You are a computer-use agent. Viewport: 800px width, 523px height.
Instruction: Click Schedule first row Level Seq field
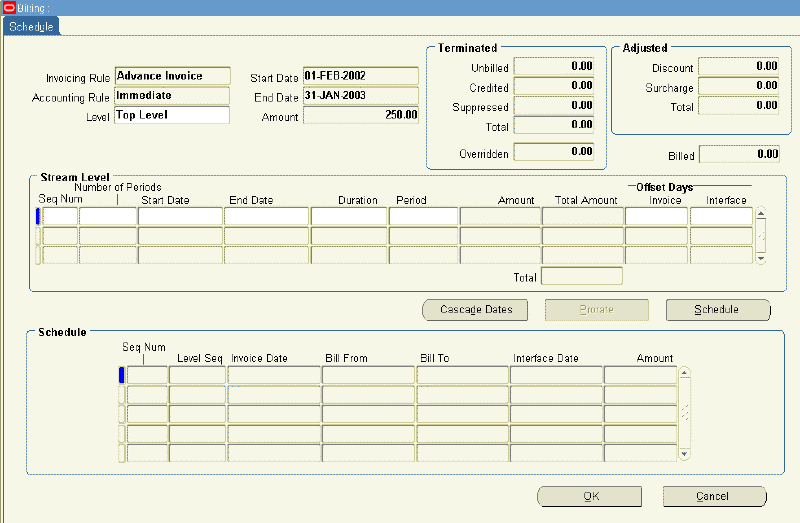point(197,375)
